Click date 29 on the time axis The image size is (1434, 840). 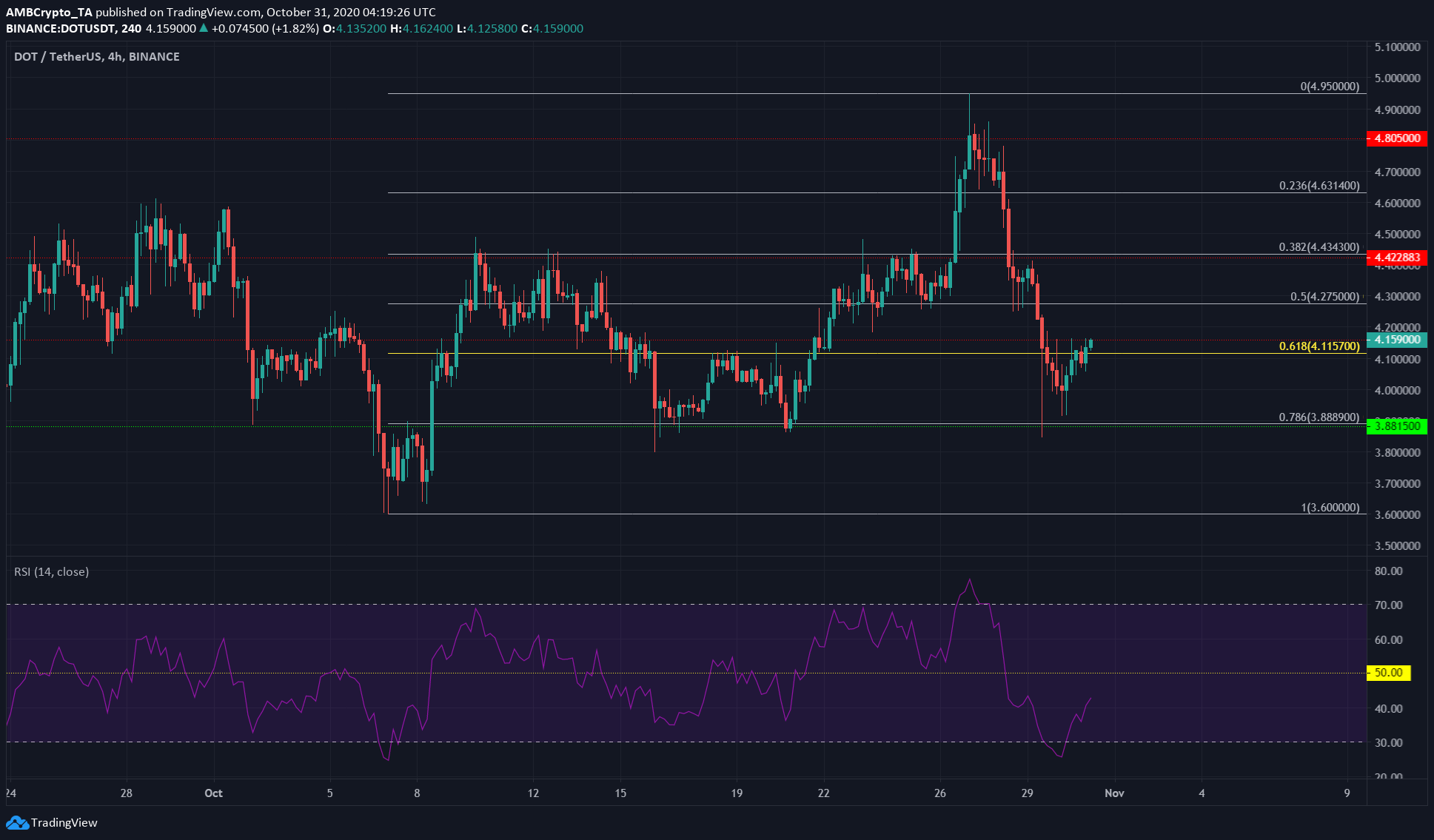coord(1027,793)
